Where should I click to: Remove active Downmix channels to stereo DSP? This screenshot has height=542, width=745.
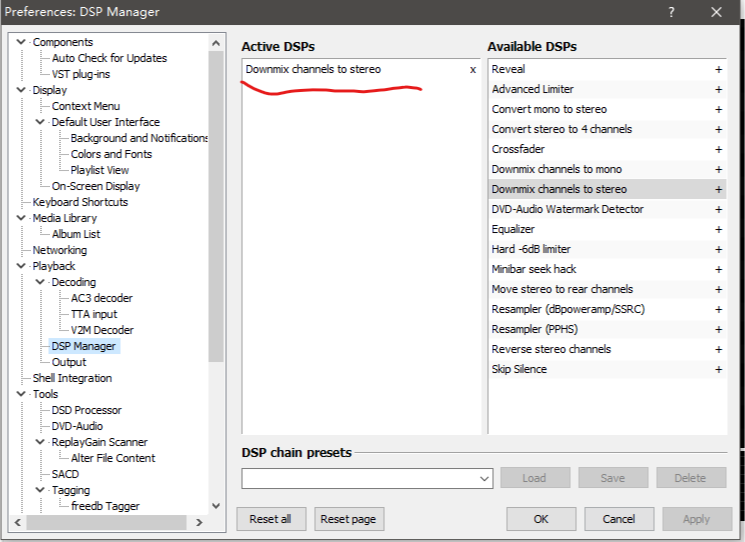473,70
